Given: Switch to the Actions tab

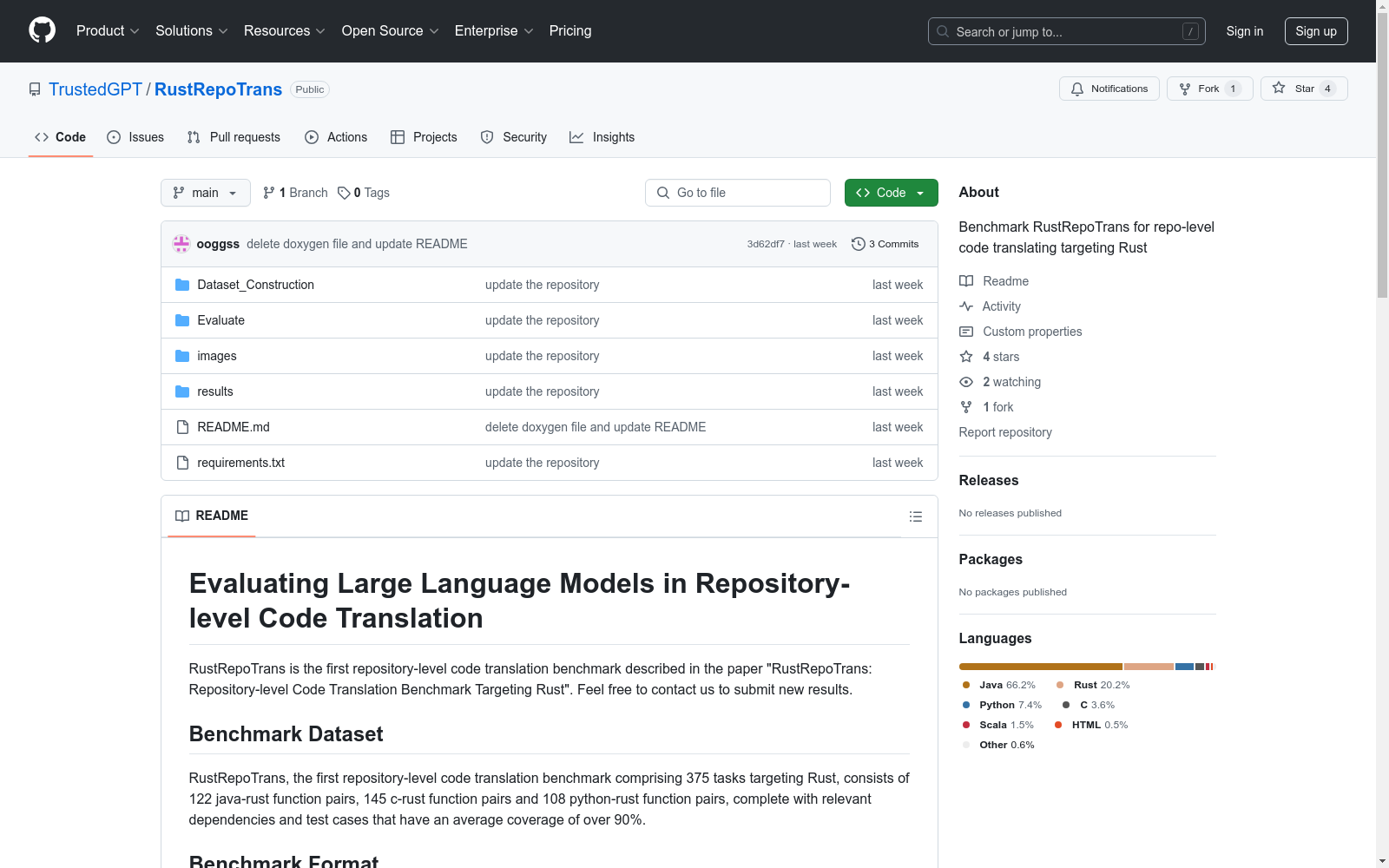Looking at the screenshot, I should tap(336, 137).
